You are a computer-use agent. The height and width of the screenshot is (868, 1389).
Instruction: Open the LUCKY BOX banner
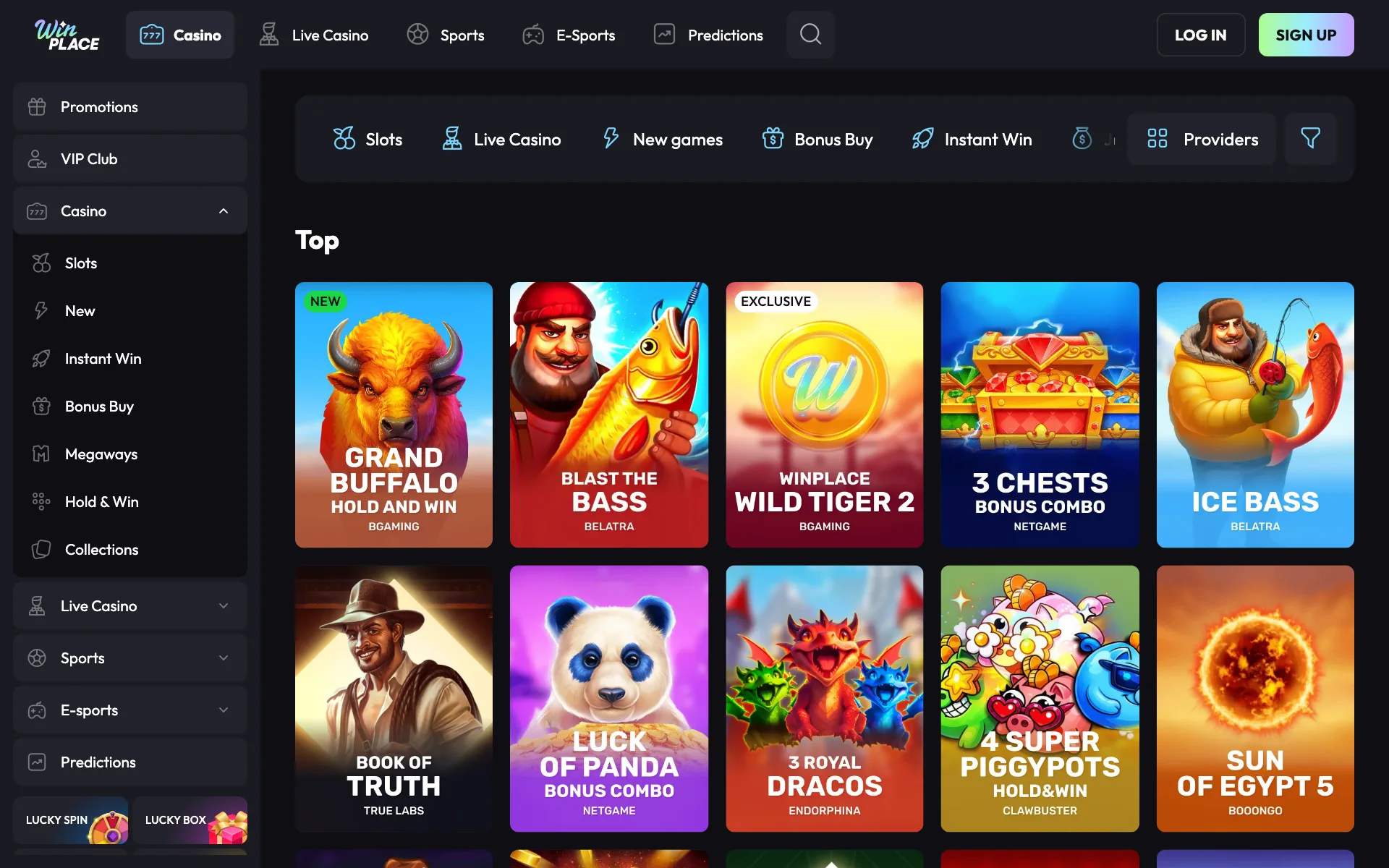tap(190, 820)
